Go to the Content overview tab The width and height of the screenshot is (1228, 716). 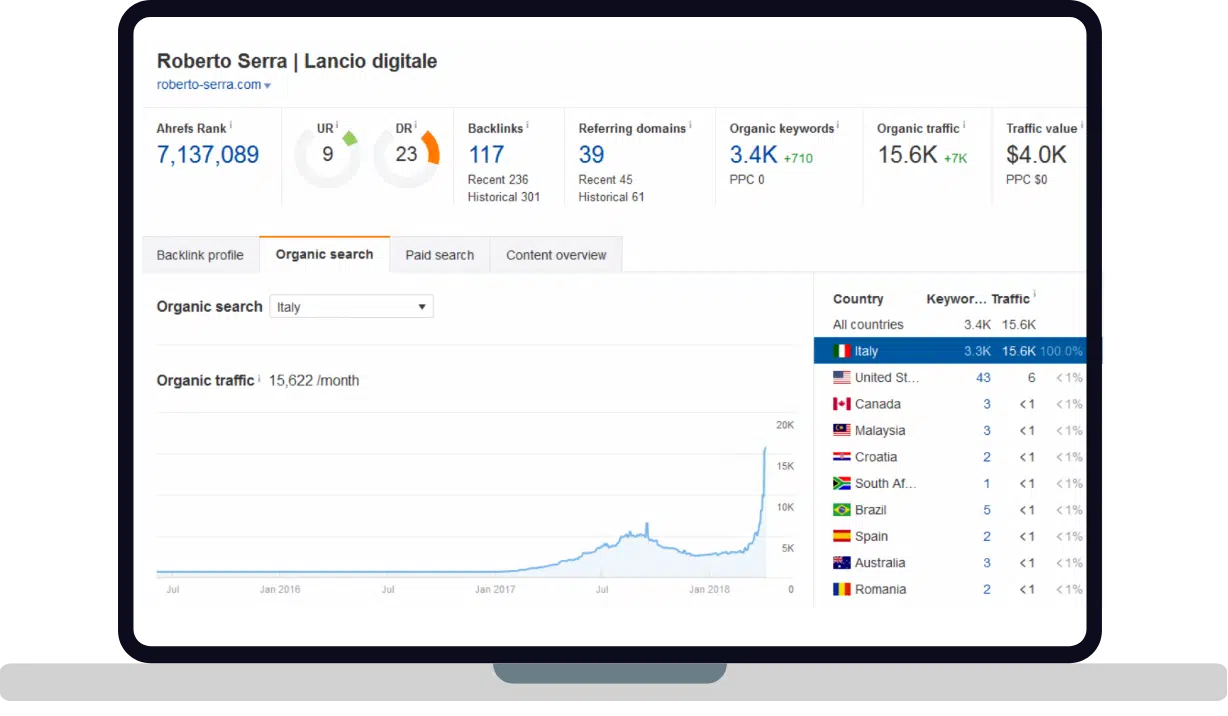(556, 255)
